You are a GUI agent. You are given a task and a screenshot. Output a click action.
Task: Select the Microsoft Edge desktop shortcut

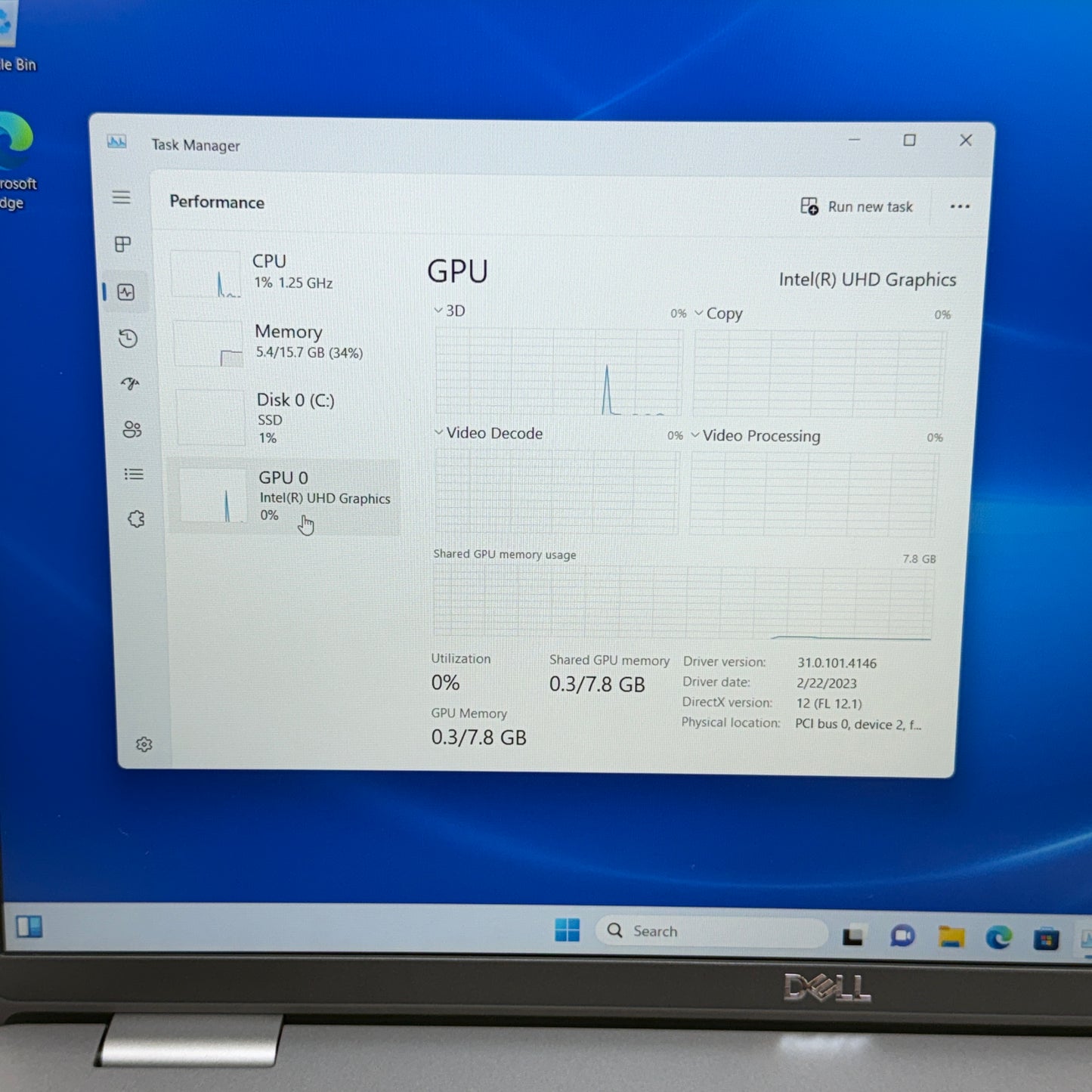point(17,161)
